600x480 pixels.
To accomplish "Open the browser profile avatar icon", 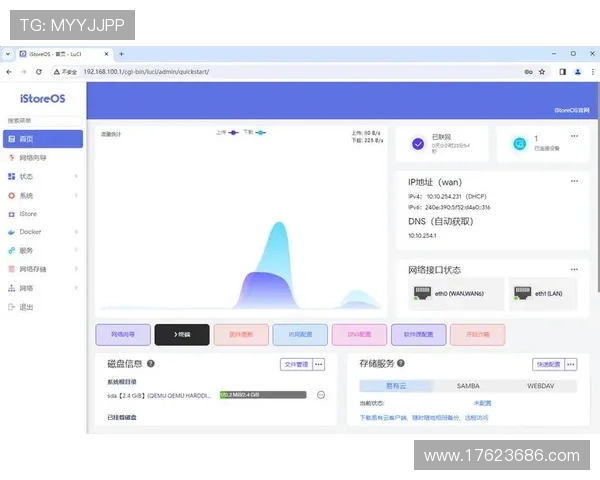I will pyautogui.click(x=578, y=72).
